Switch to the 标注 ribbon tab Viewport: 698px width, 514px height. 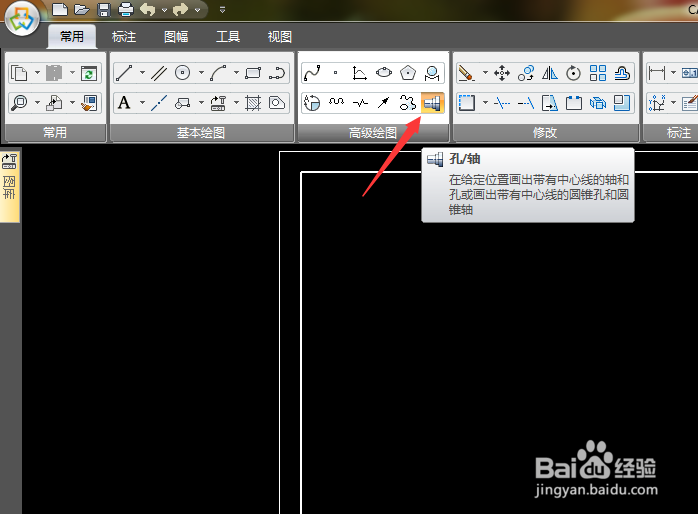pyautogui.click(x=124, y=36)
